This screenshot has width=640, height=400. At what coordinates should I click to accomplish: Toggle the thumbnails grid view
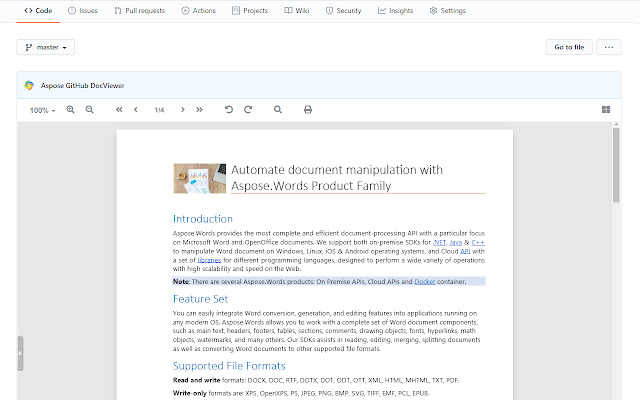(606, 109)
